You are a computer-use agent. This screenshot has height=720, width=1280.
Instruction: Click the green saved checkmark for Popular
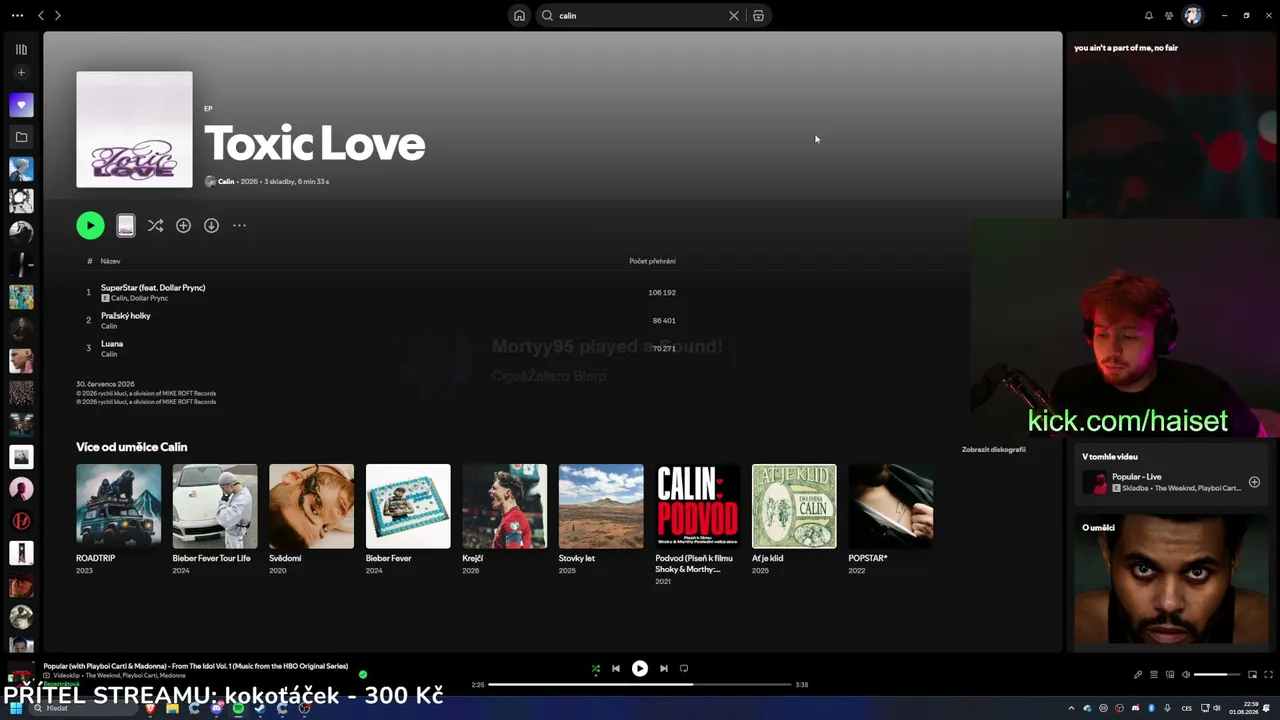point(363,675)
